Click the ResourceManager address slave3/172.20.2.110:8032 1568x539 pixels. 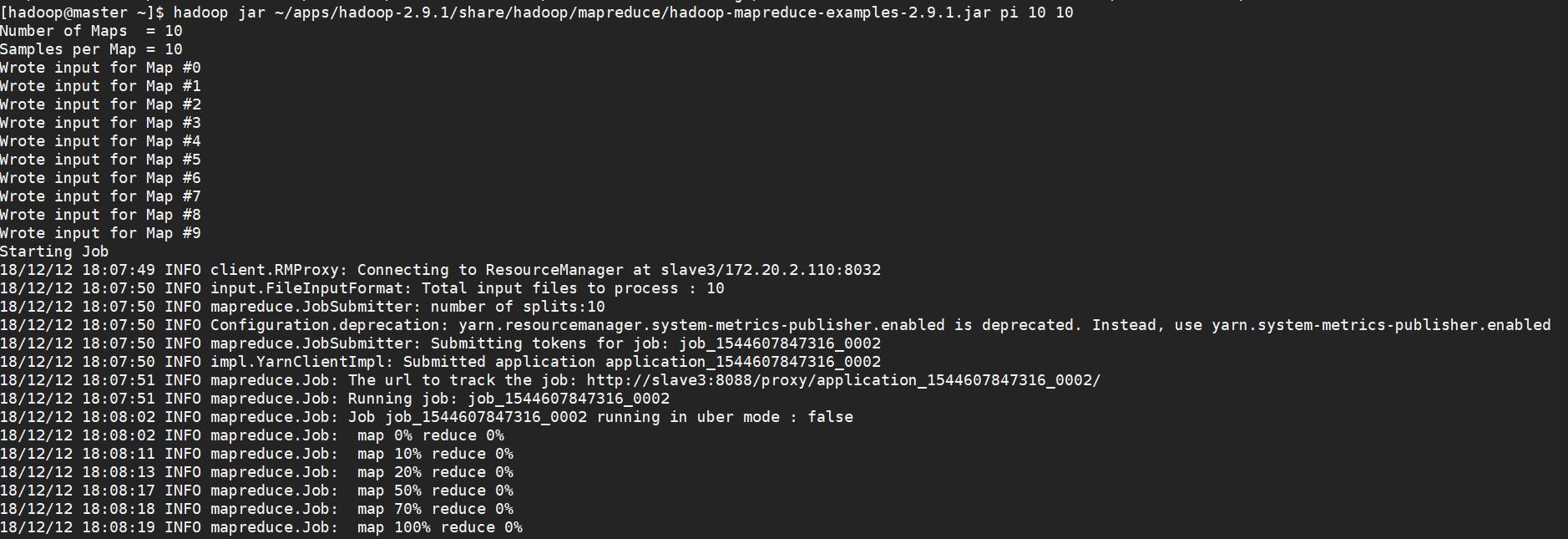[771, 270]
